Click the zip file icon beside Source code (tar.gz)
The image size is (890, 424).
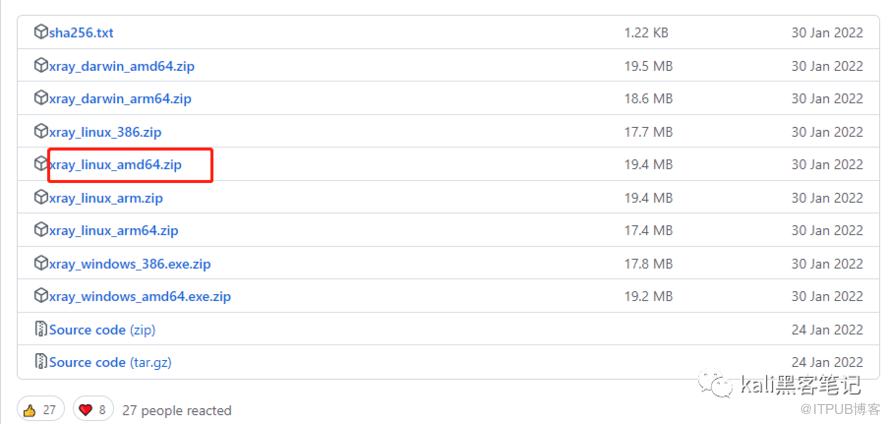[41, 362]
